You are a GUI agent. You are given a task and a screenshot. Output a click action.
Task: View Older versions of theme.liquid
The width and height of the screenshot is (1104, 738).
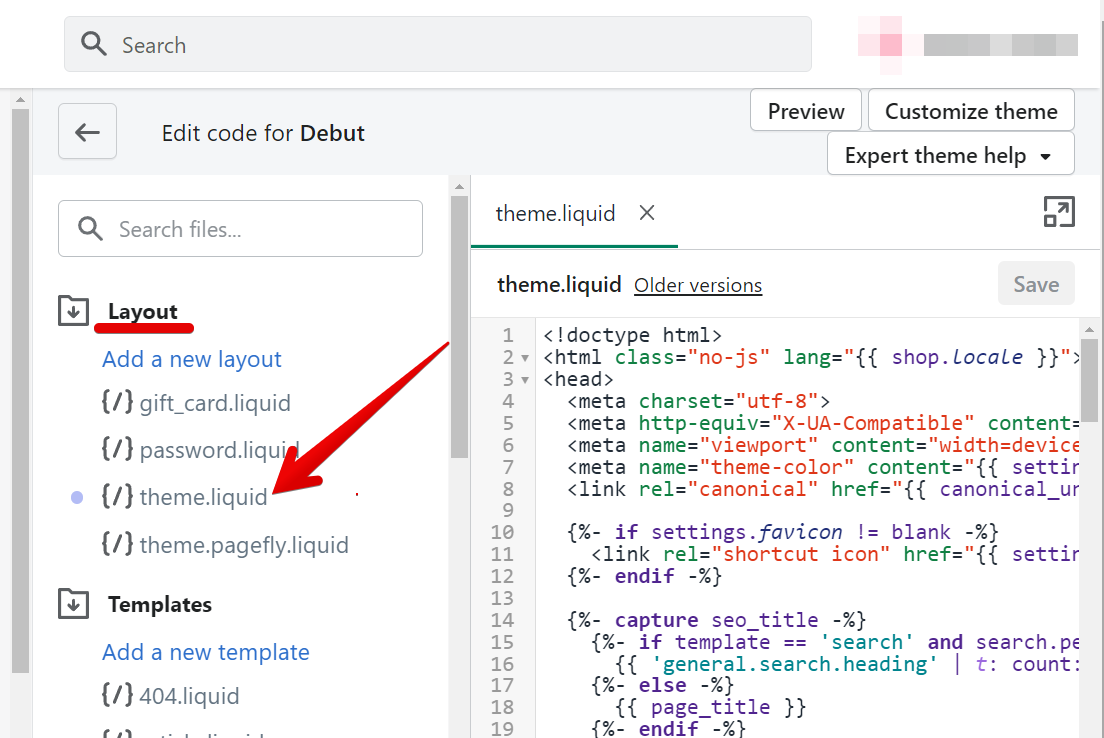coord(697,285)
